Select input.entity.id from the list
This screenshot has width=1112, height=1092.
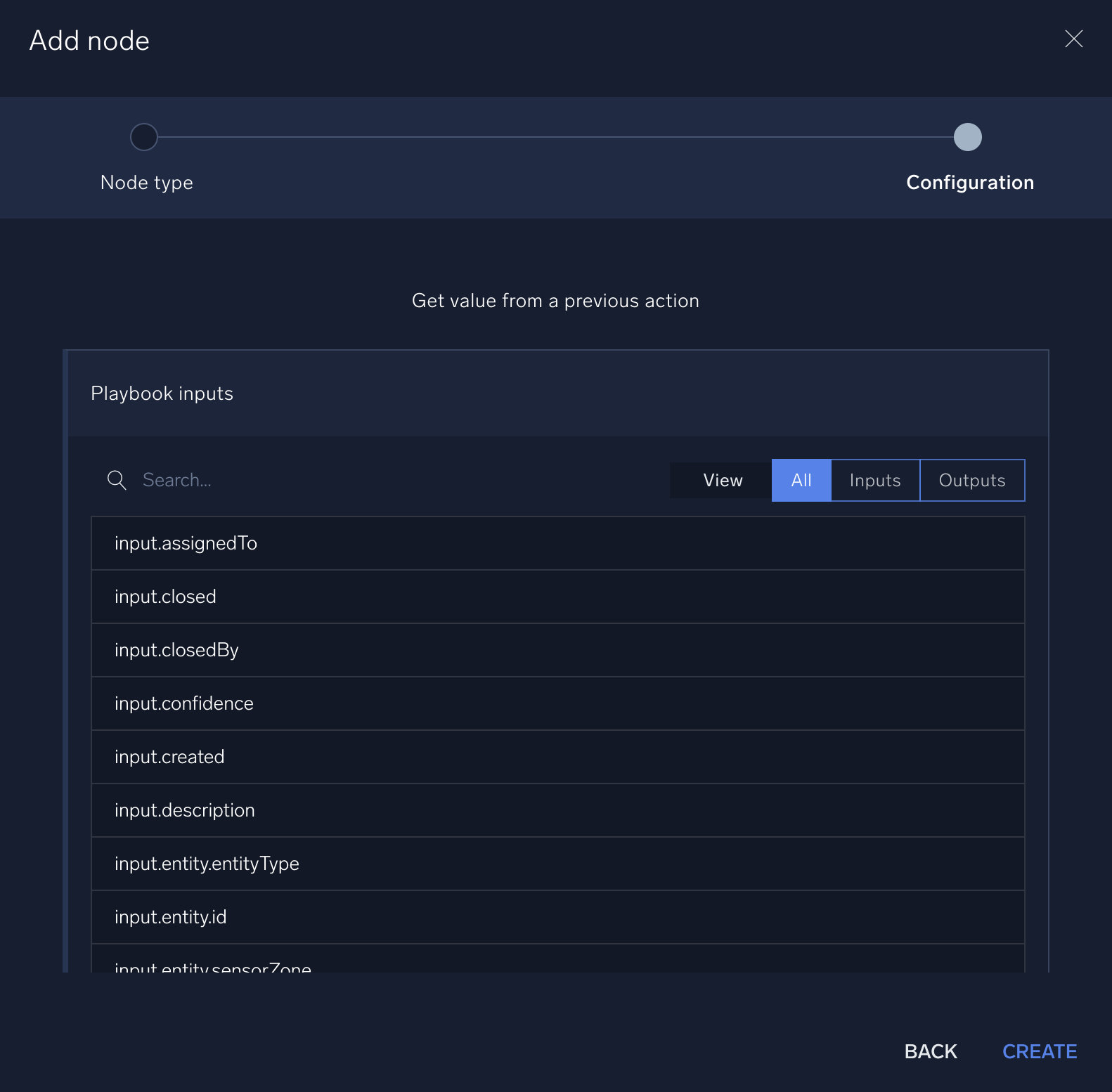(557, 917)
